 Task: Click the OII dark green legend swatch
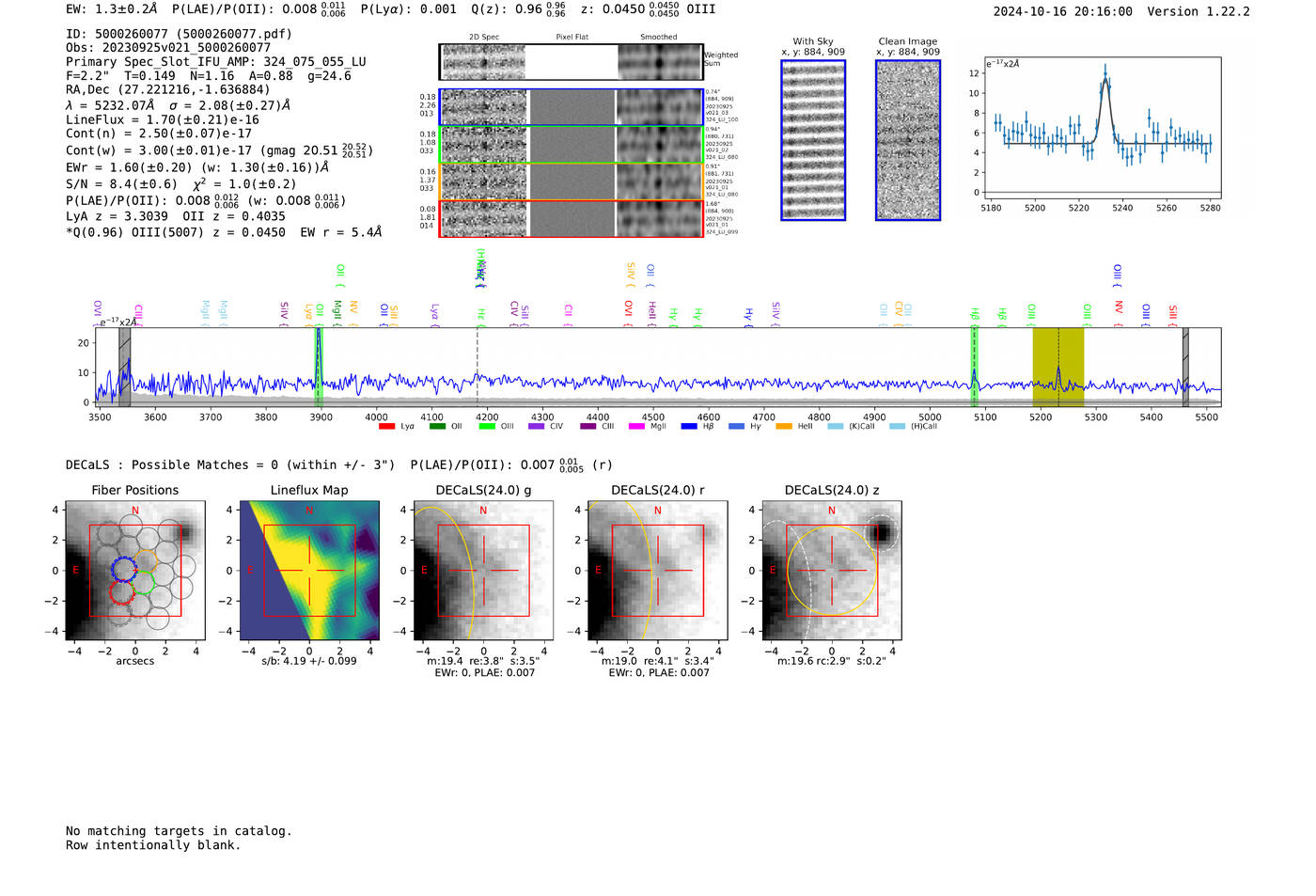click(x=437, y=427)
